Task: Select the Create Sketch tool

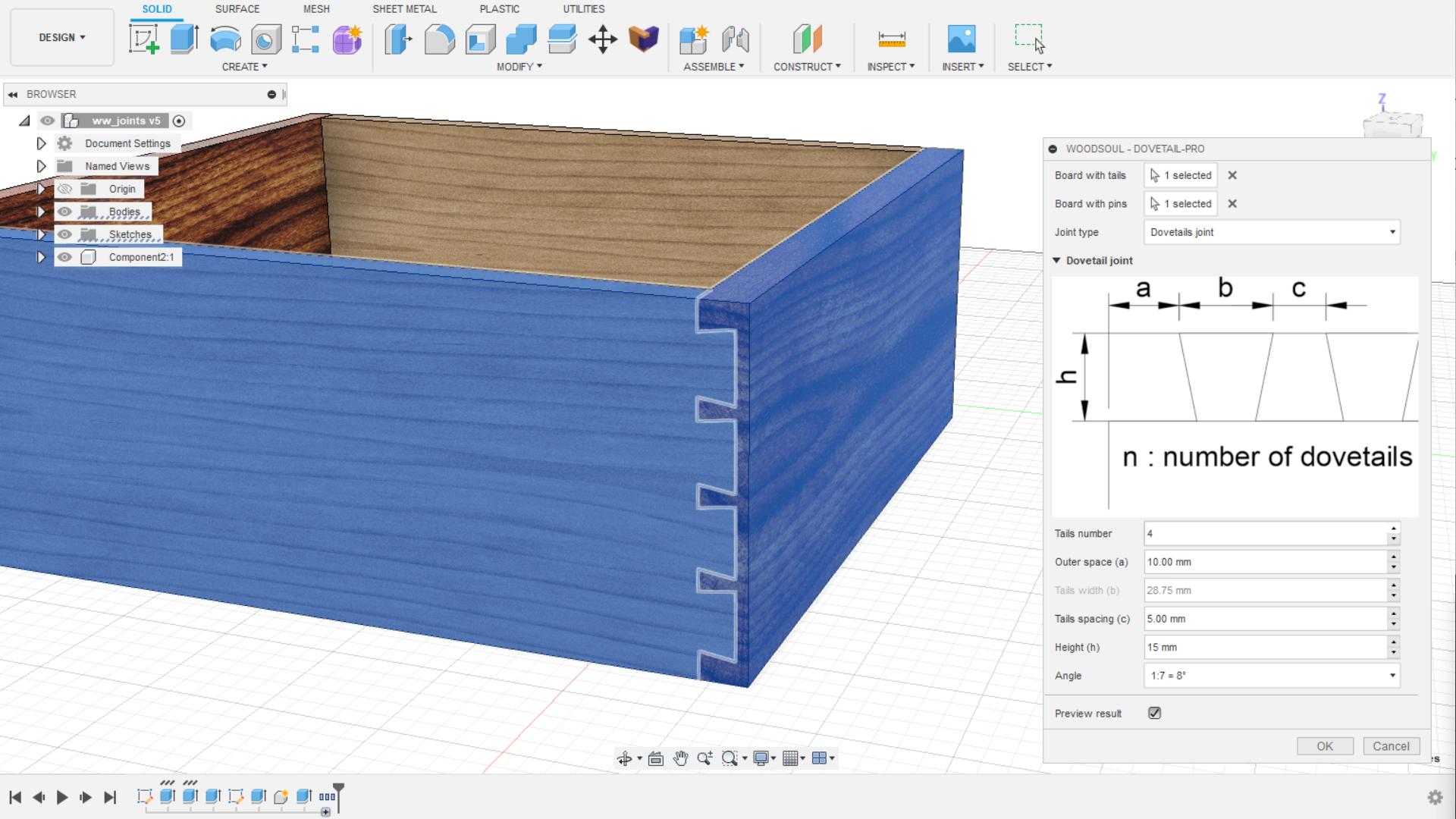Action: click(144, 39)
